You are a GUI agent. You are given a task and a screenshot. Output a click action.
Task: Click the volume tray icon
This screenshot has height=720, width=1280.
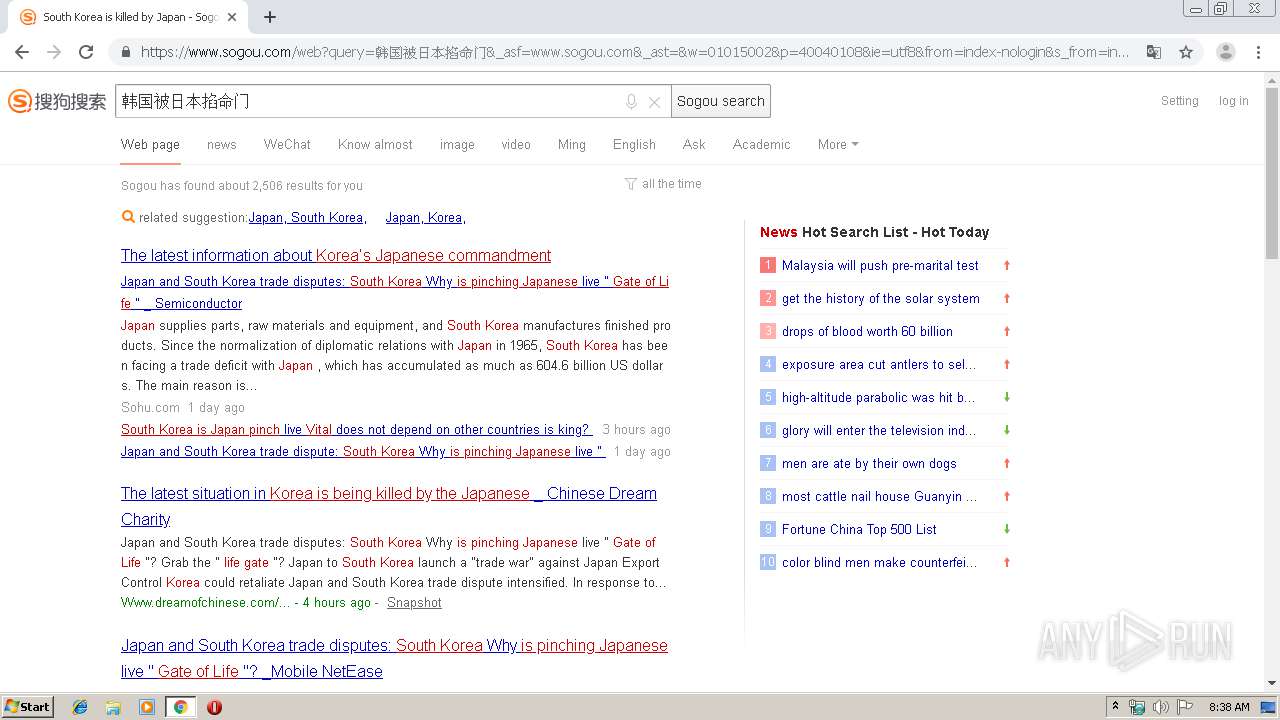tap(1161, 707)
